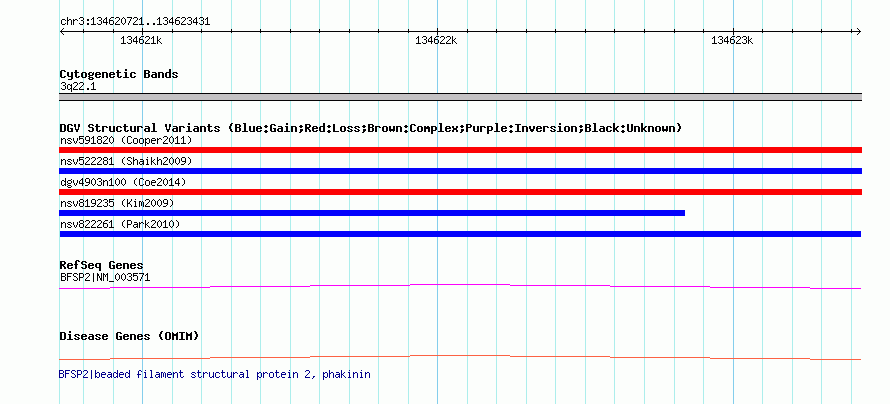This screenshot has width=890, height=404.
Task: Click the chr3:134620721..134623431 region label
Action: tap(135, 22)
